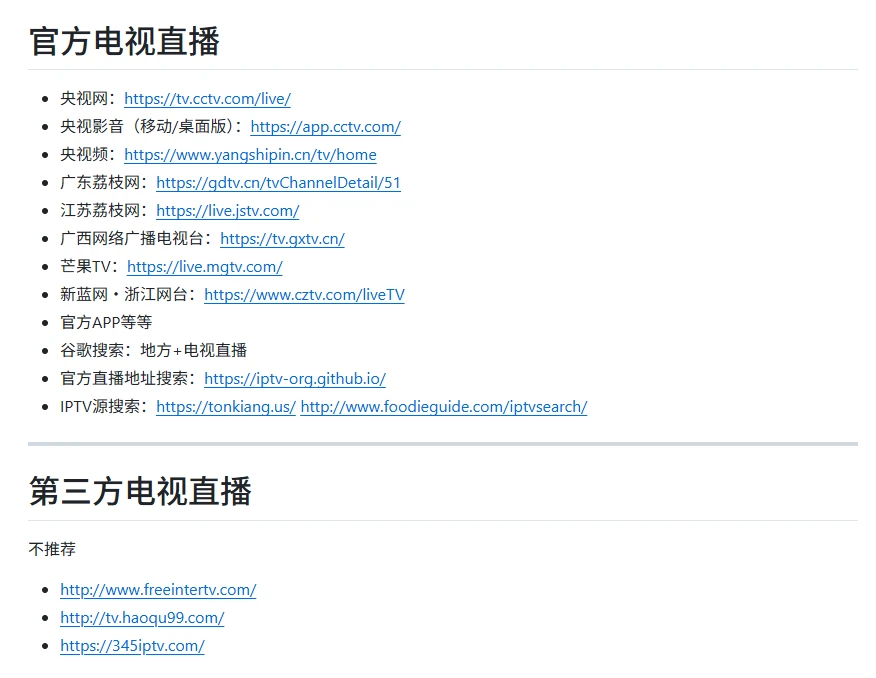Open the app.cctv.com link
876x678 pixels.
click(325, 127)
